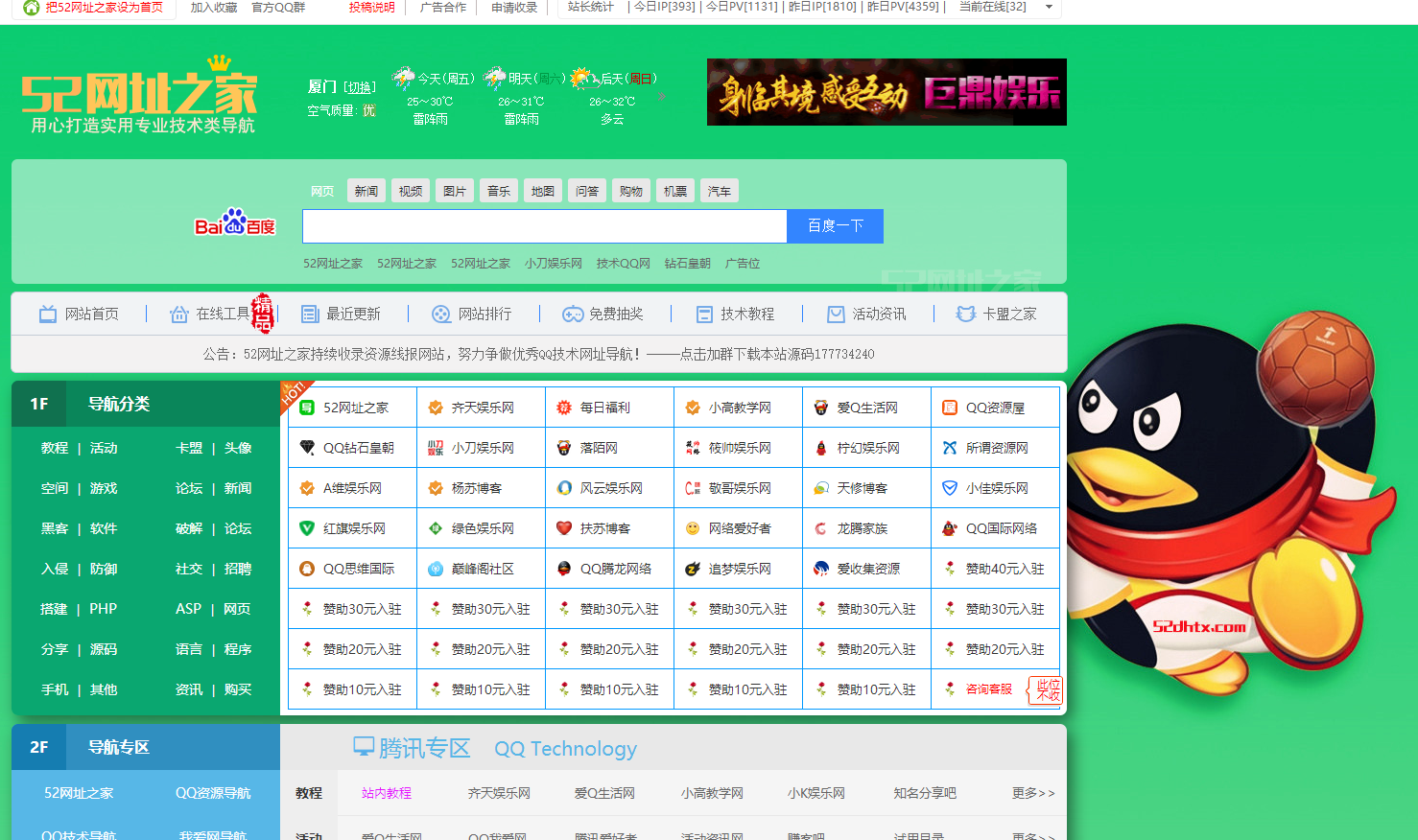Click the icon beside 追梦娱乐网
The height and width of the screenshot is (840, 1418).
[693, 569]
